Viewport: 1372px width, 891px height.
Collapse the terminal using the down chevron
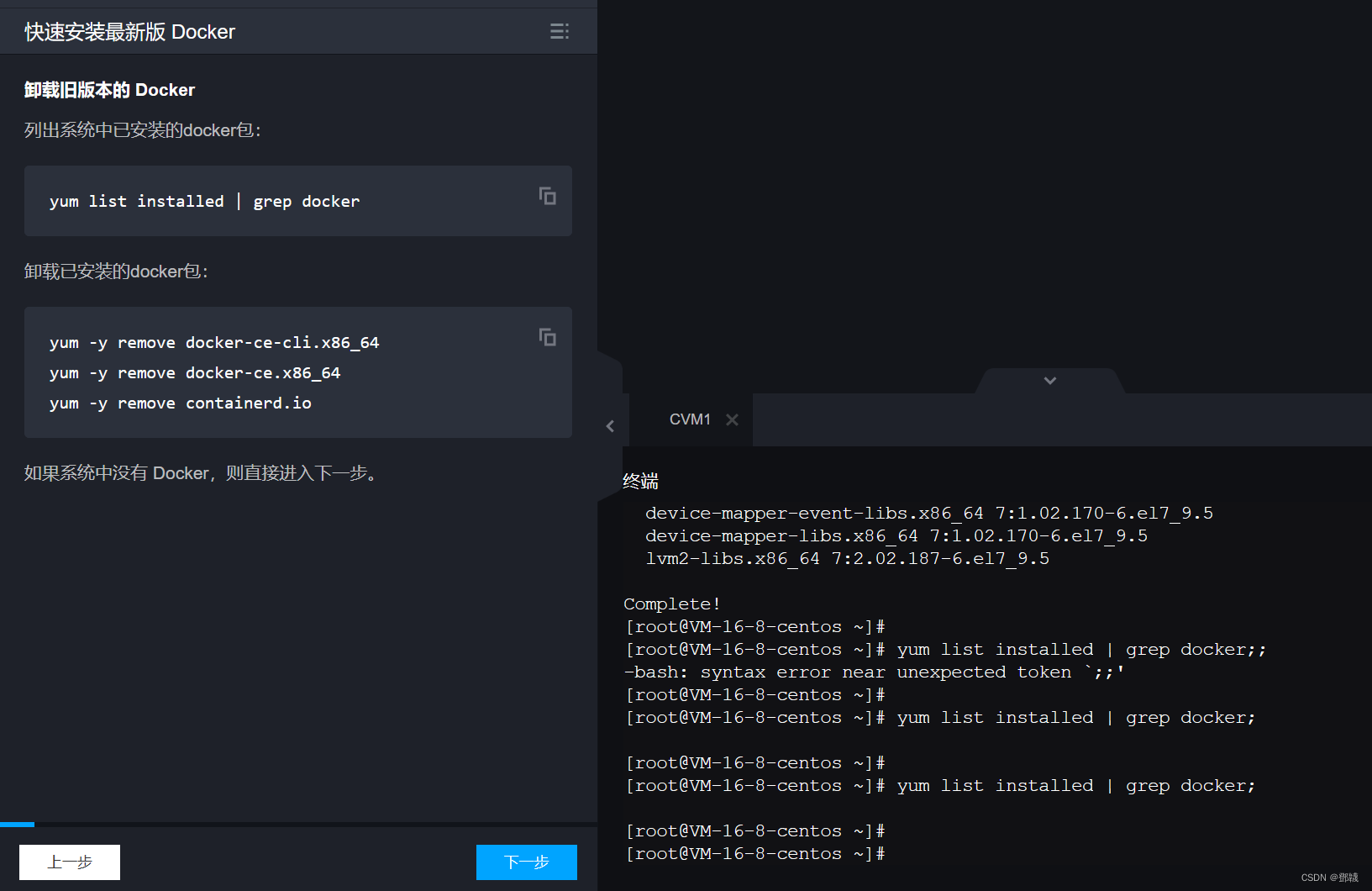tap(1049, 380)
